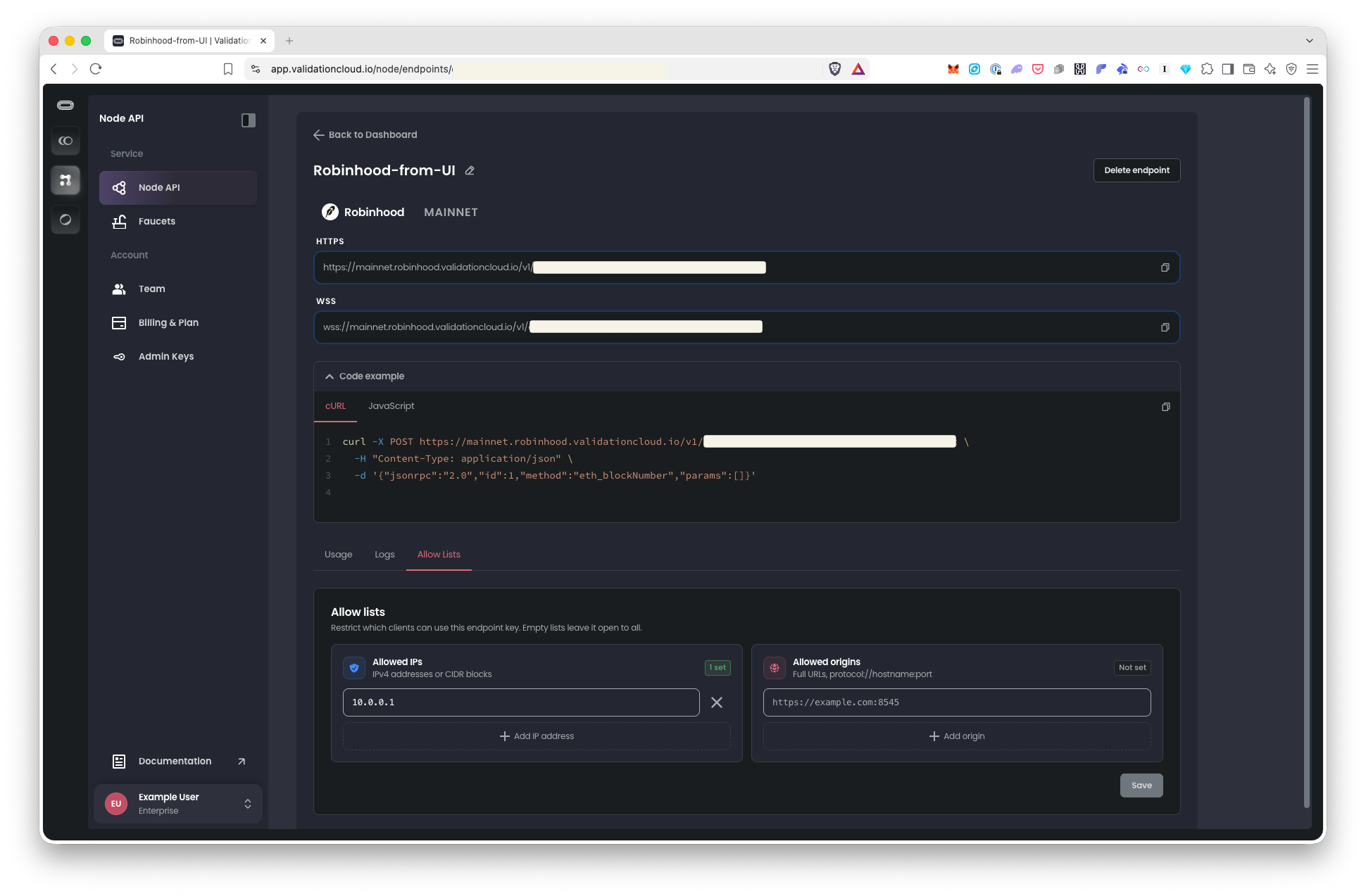Collapse the Node API sidebar panel
This screenshot has height=896, width=1366.
[249, 120]
